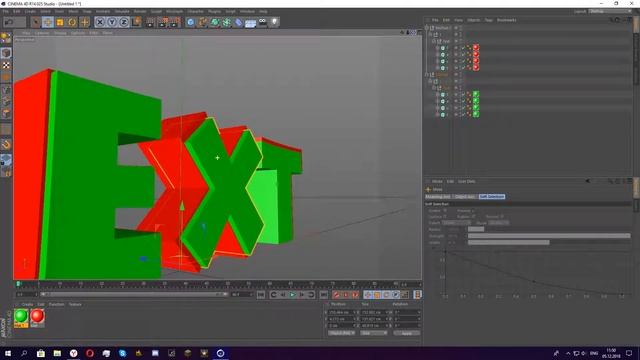Image resolution: width=640 pixels, height=360 pixels.
Task: Switch to Points mode in sidebar
Action: click(6, 90)
